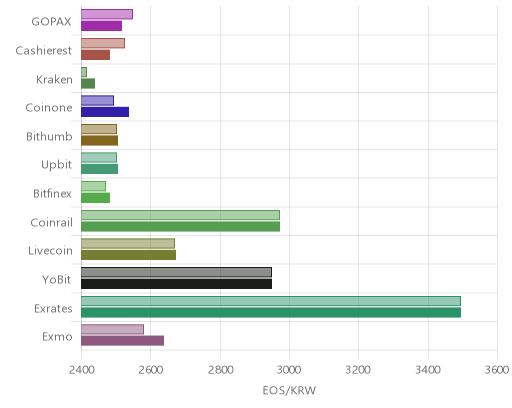Click the olive Livecoin lower bar
512x408 pixels.
128,255
